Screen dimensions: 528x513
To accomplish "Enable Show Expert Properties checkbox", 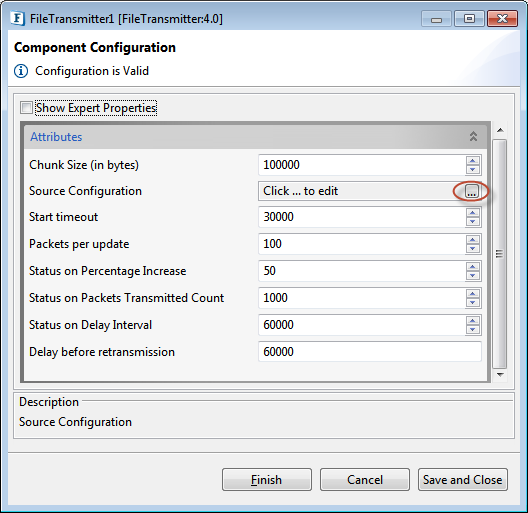I will pyautogui.click(x=26, y=108).
